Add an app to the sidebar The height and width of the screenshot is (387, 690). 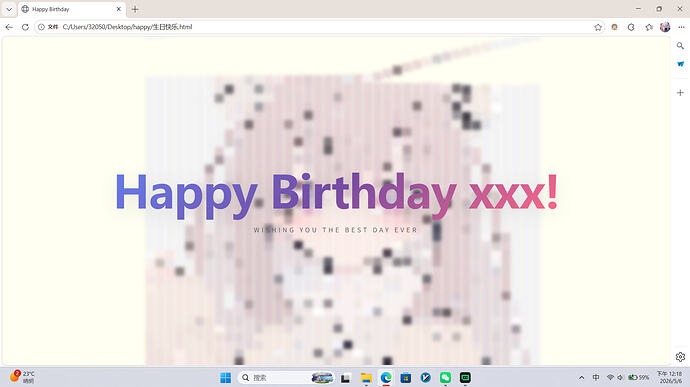coord(680,92)
